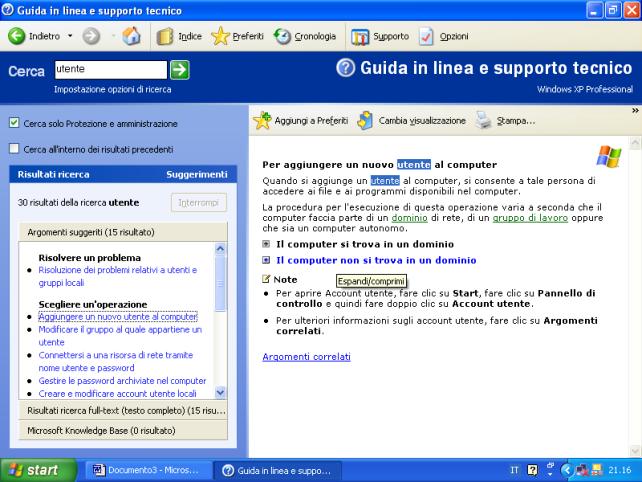
Task: Click the Cerca search input field
Action: pos(111,69)
